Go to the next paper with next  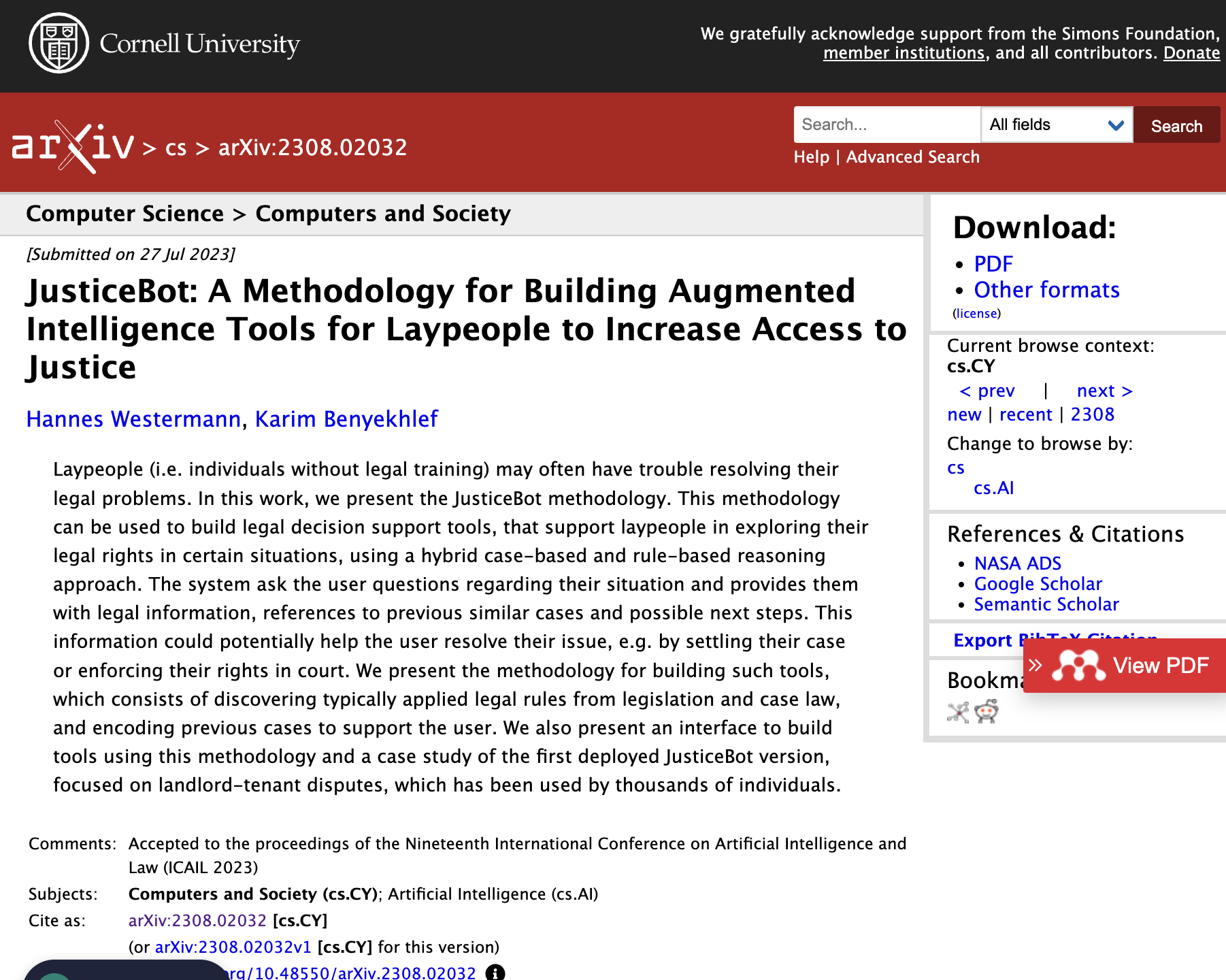click(1104, 391)
